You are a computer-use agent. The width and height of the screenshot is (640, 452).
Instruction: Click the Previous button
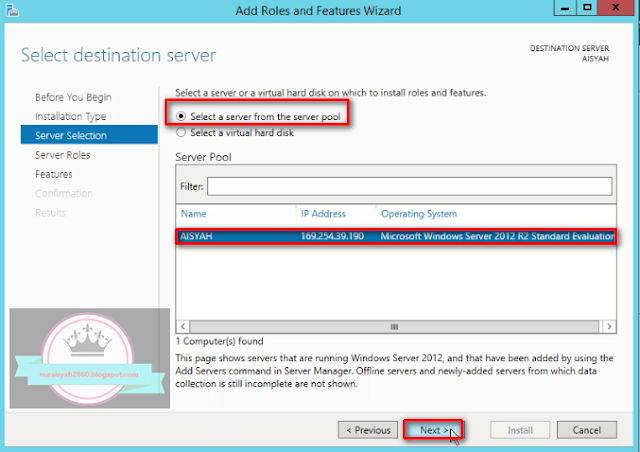point(368,430)
